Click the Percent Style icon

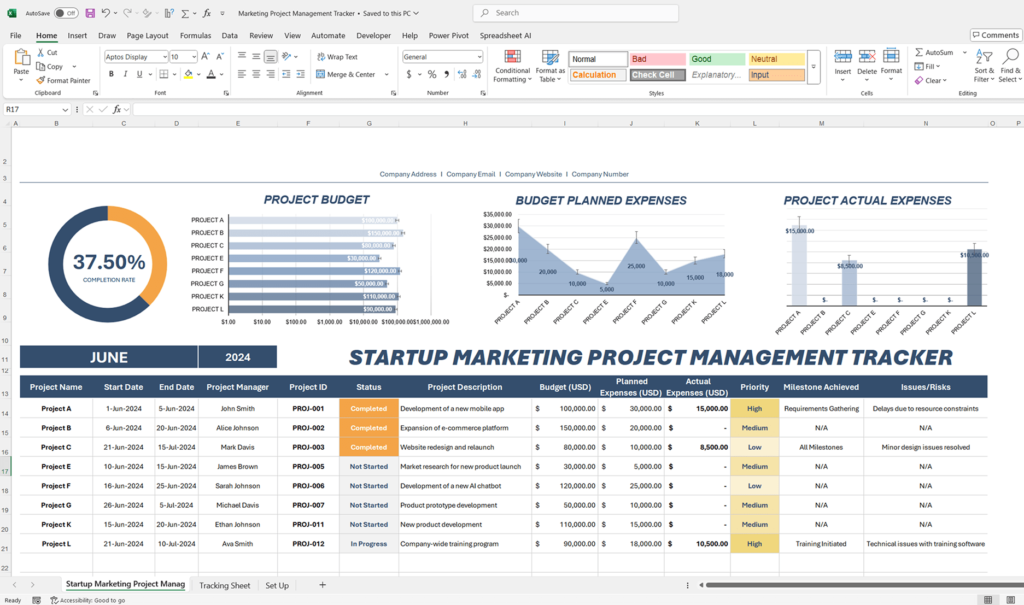(432, 74)
